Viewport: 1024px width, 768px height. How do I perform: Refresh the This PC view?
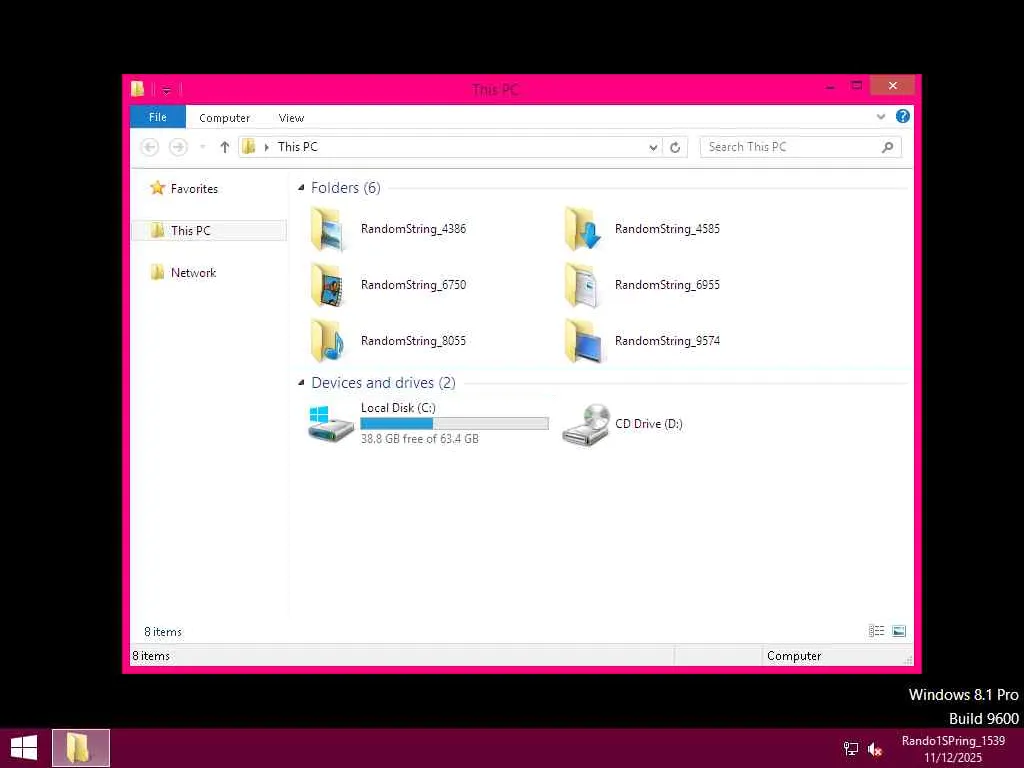[x=675, y=148]
